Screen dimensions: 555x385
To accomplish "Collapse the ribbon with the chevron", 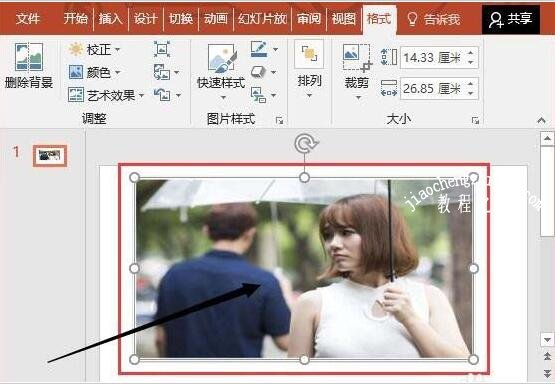I will tap(541, 120).
